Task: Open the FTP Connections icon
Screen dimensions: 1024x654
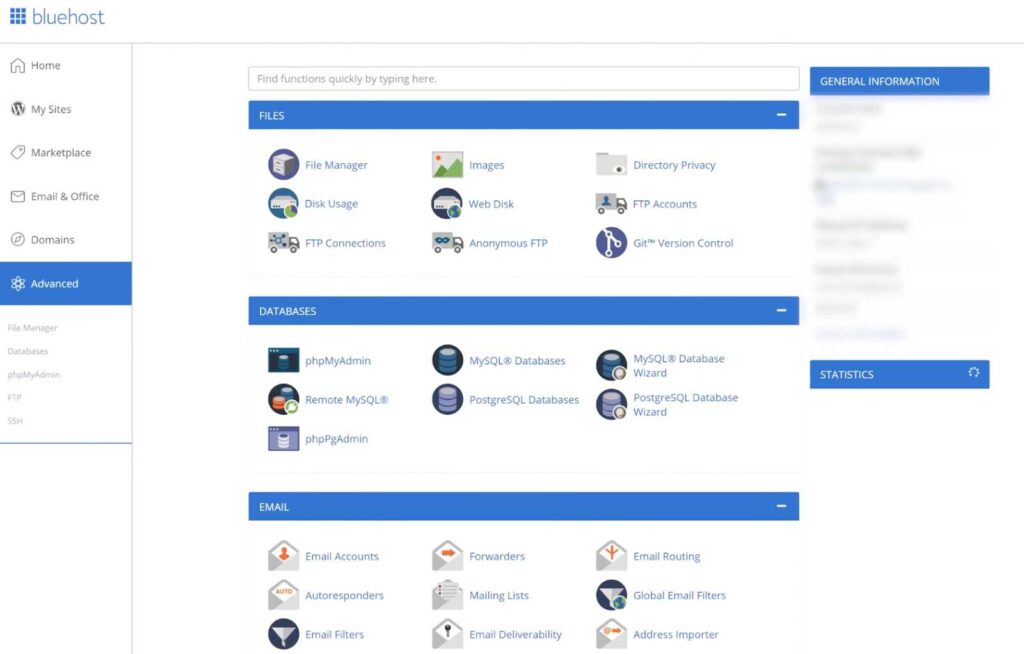Action: pyautogui.click(x=283, y=243)
